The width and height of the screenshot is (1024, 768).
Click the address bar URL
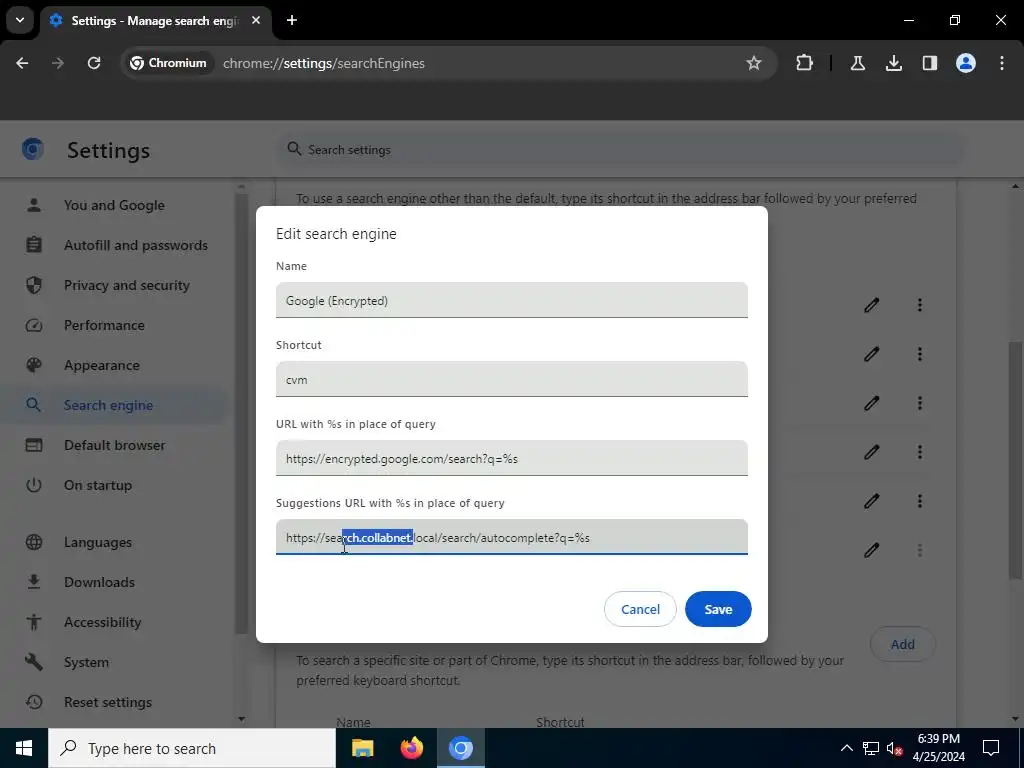324,63
